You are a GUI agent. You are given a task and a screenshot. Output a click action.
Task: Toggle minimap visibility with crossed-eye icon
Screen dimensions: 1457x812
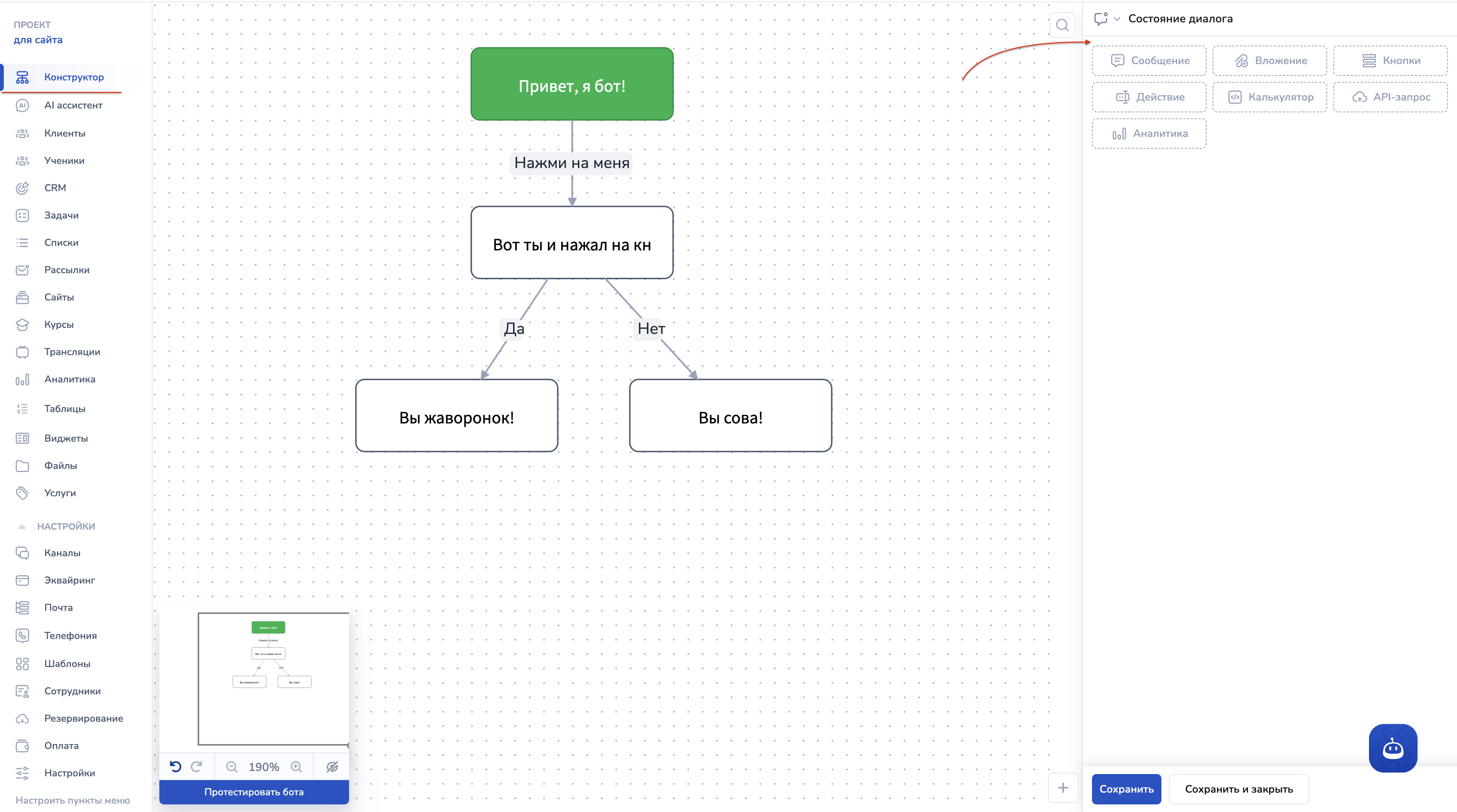pyautogui.click(x=332, y=766)
